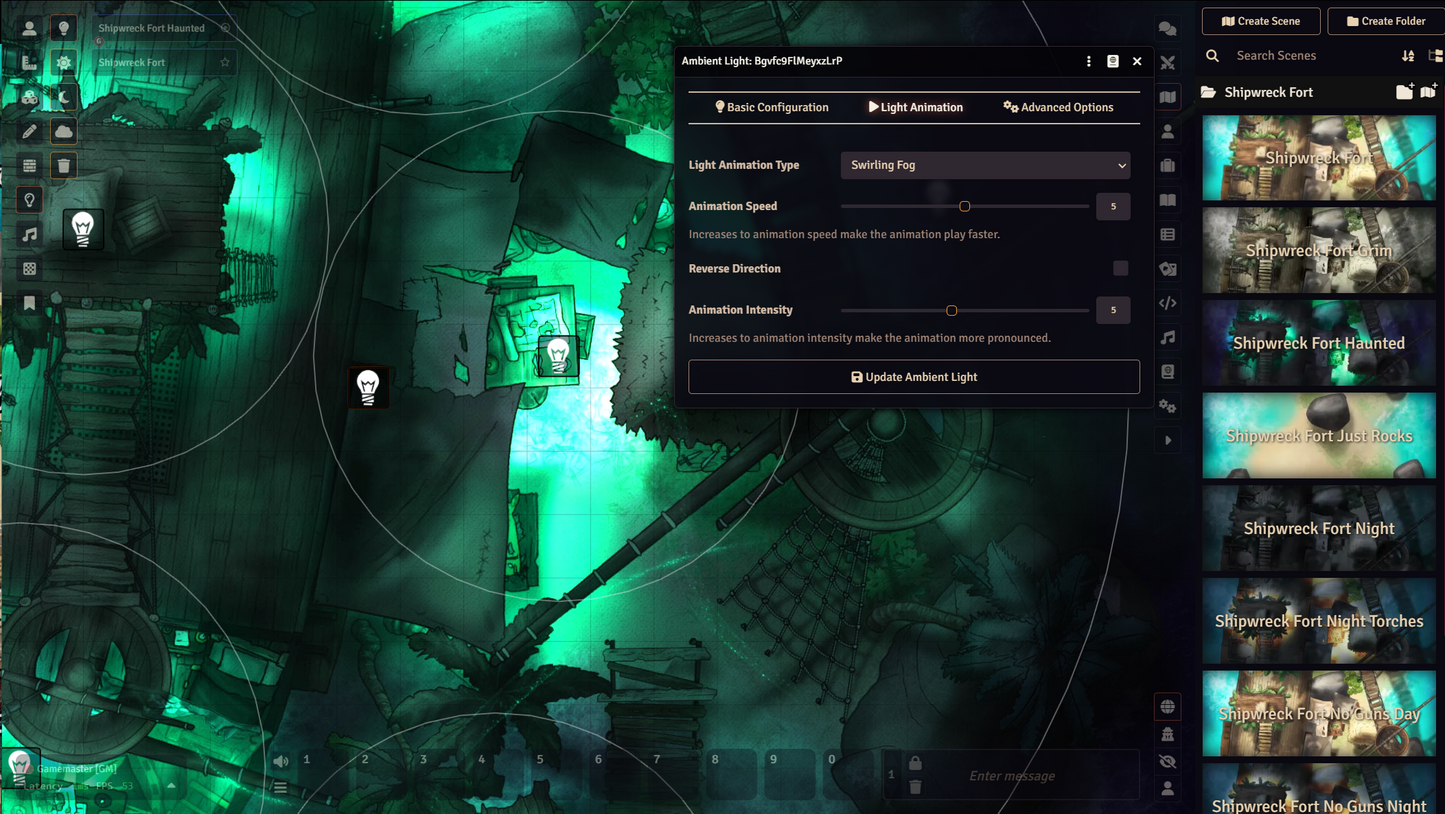The width and height of the screenshot is (1445, 814).
Task: Open the Tile Controls cubes icon
Action: (x=29, y=97)
